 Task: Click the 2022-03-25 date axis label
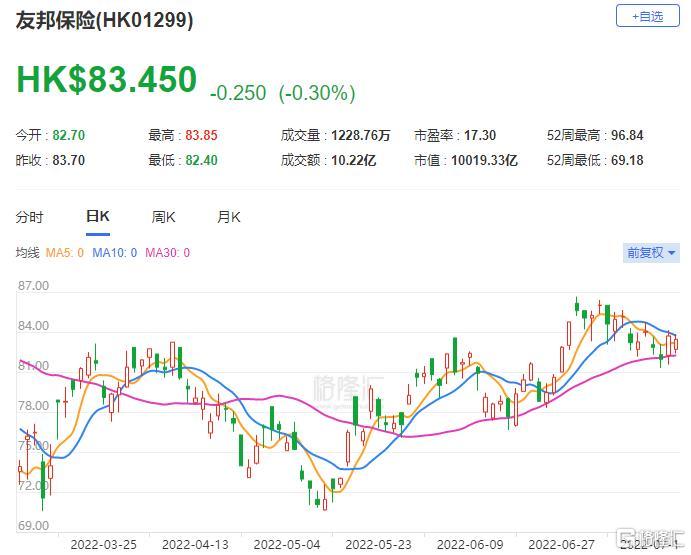pyautogui.click(x=104, y=545)
